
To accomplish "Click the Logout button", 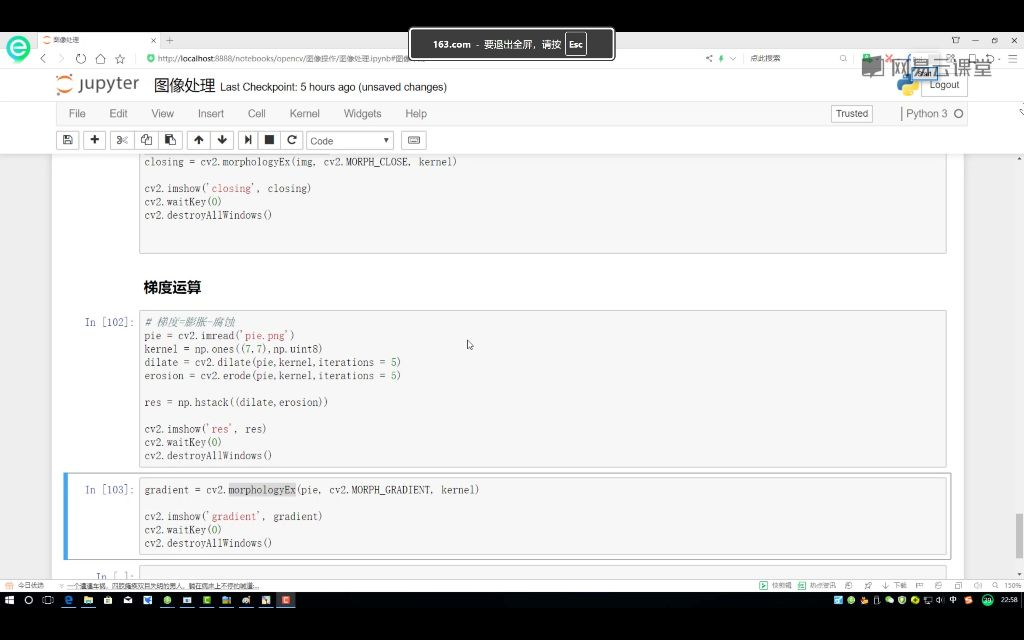I will coord(944,85).
